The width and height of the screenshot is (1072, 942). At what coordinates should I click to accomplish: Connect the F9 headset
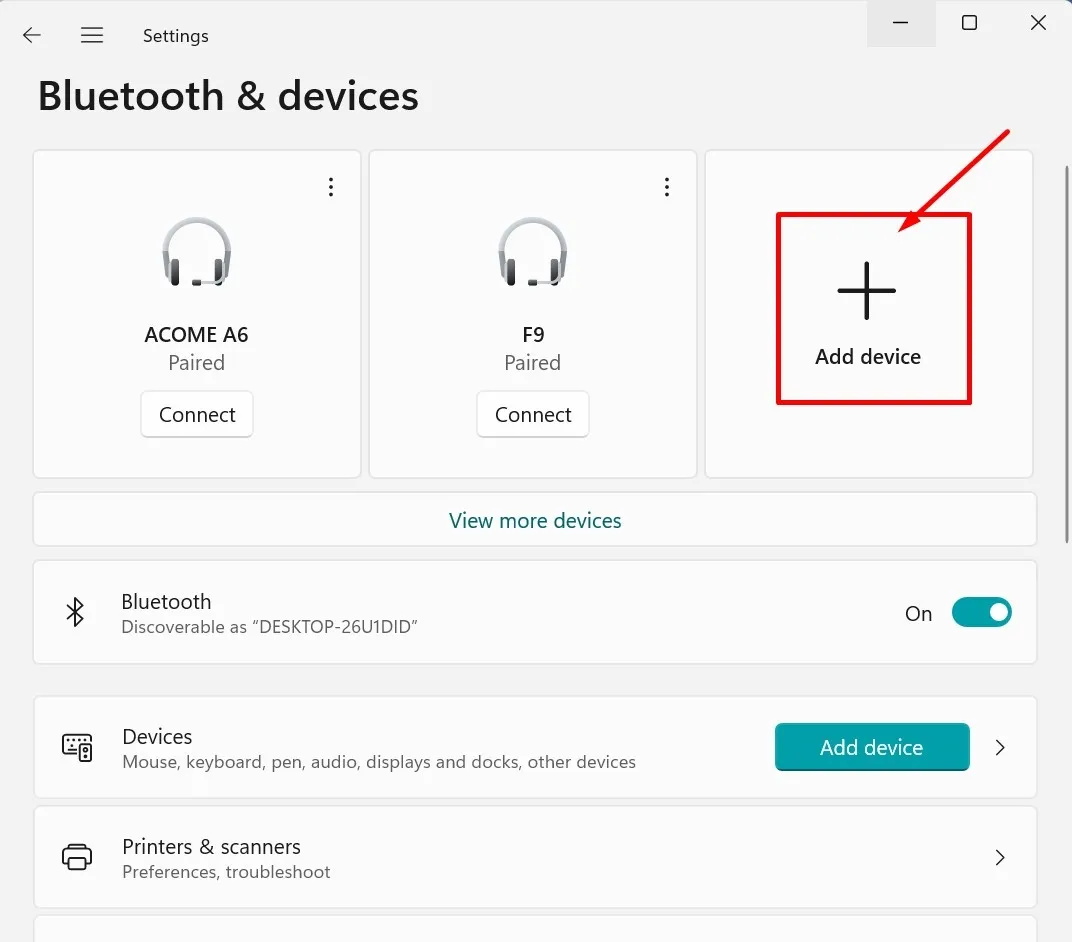pyautogui.click(x=532, y=414)
